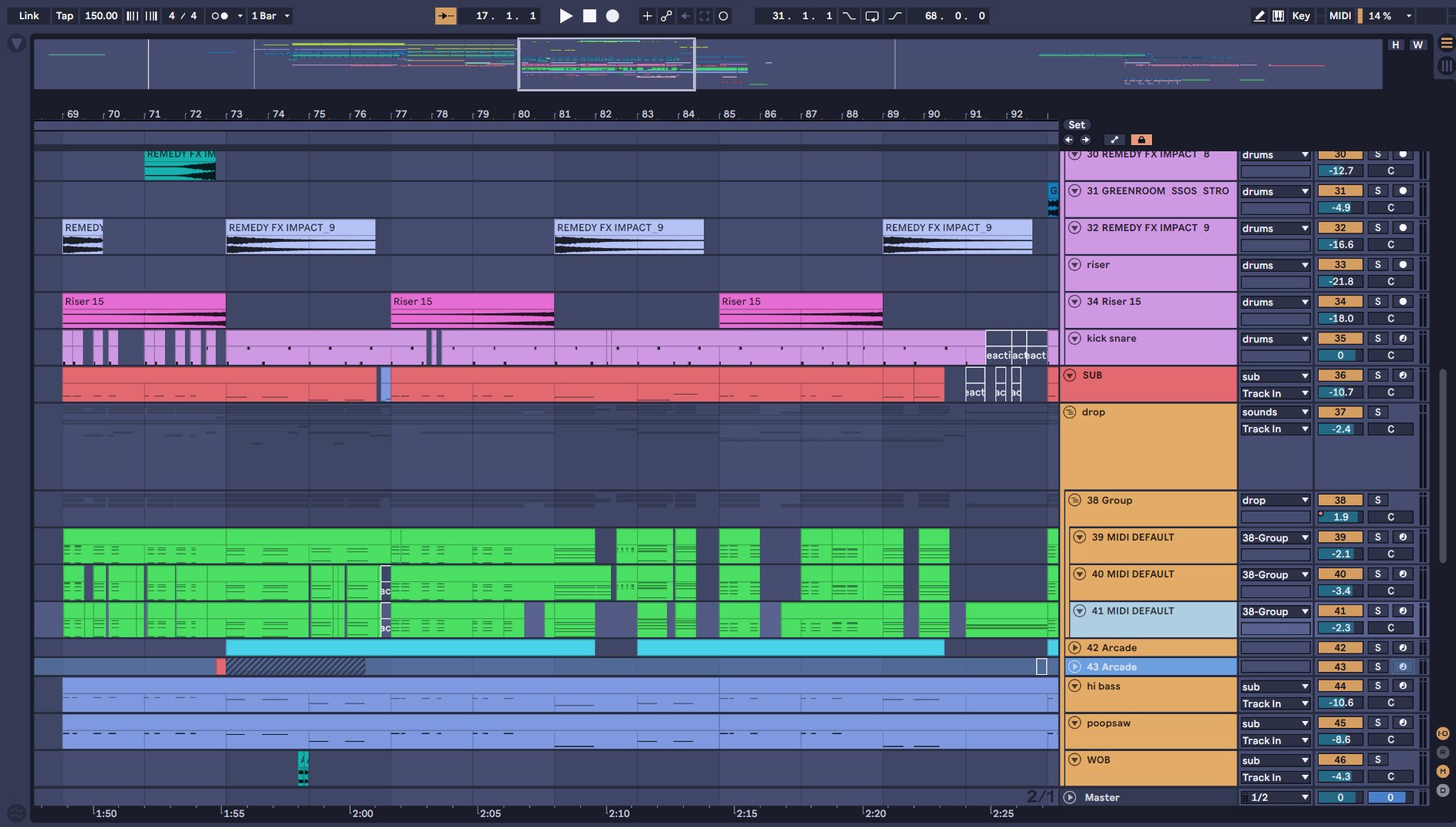Enable the Punch-Out switch
Viewport: 1456px width, 827px height.
(x=894, y=15)
